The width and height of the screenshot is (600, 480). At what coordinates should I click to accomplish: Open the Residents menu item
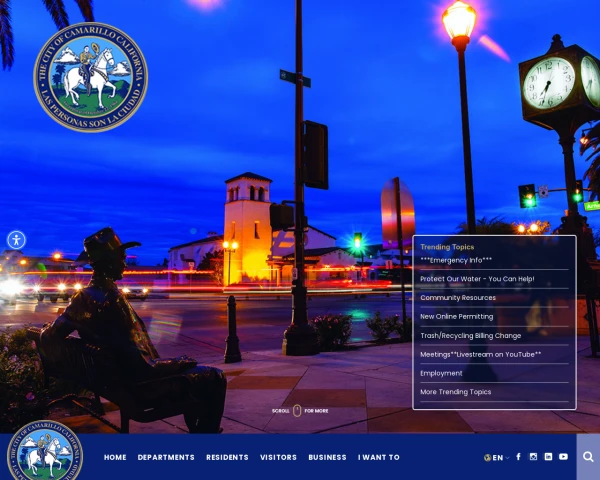(x=227, y=457)
